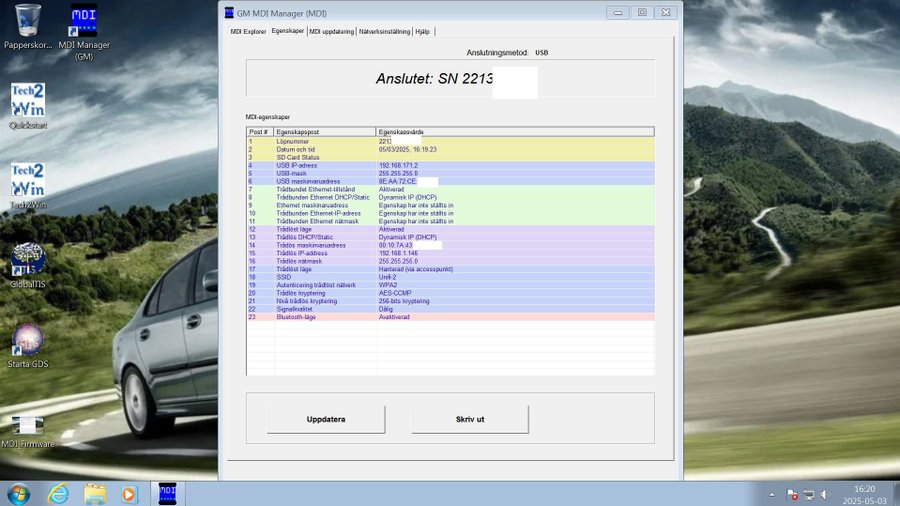Close the GM MDI Manager window
The width and height of the screenshot is (900, 506).
click(666, 13)
